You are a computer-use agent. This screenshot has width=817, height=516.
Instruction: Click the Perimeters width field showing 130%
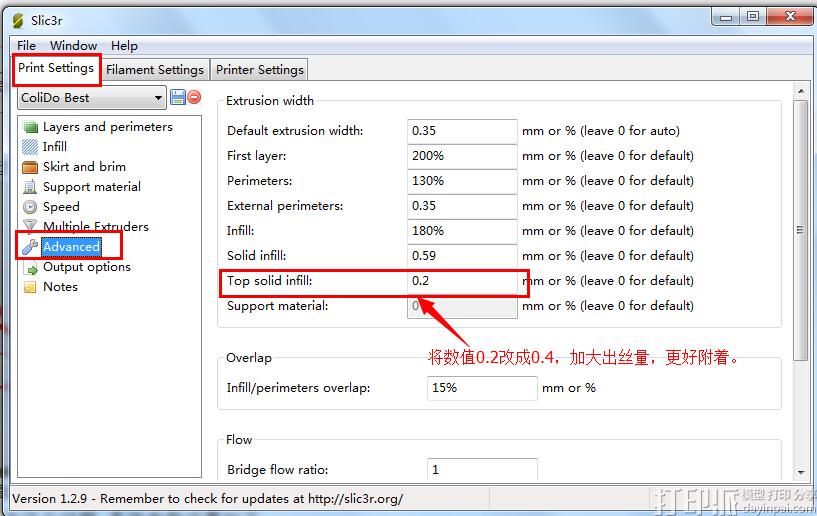(462, 181)
